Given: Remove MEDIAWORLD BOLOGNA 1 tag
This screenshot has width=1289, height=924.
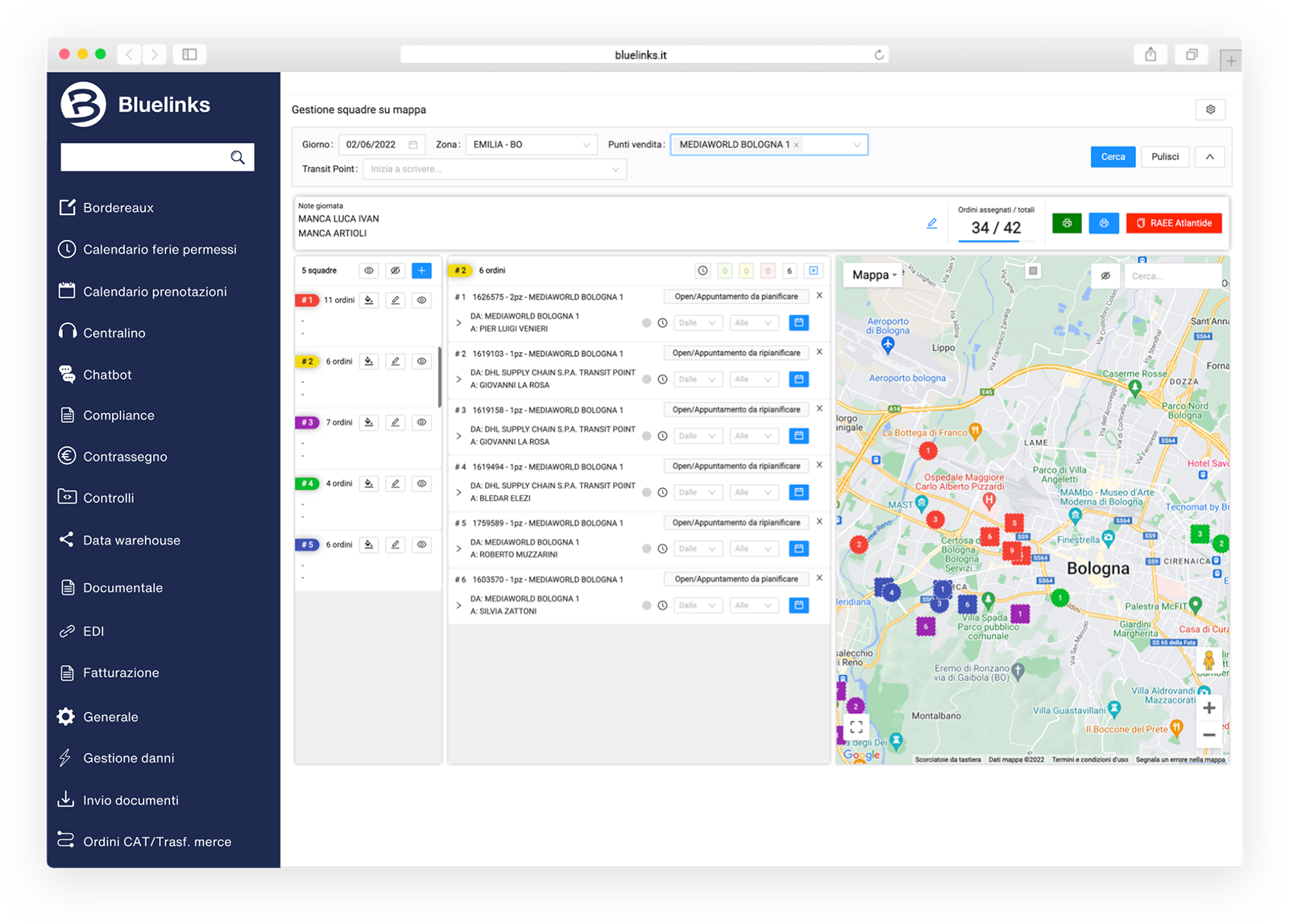Looking at the screenshot, I should pyautogui.click(x=796, y=145).
